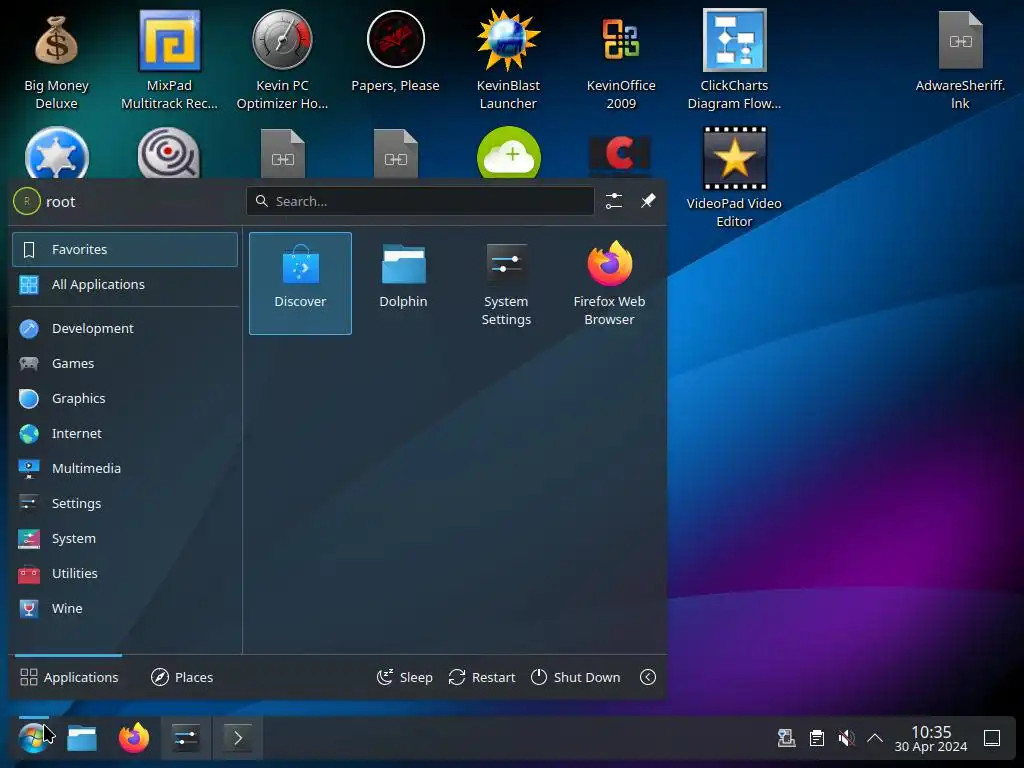1024x768 pixels.
Task: Open System Settings from taskbar
Action: pyautogui.click(x=186, y=738)
